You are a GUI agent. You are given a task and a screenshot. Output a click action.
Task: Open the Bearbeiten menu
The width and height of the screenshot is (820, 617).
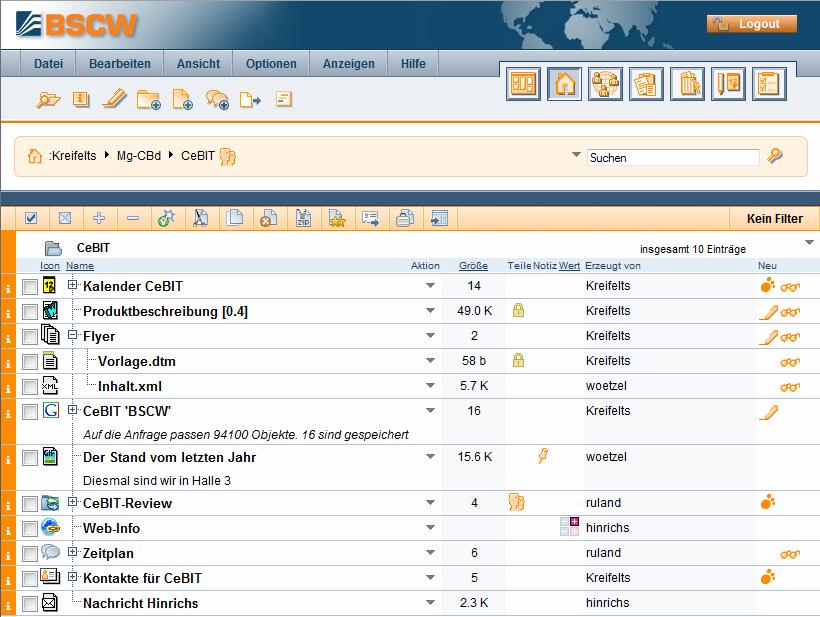click(120, 64)
